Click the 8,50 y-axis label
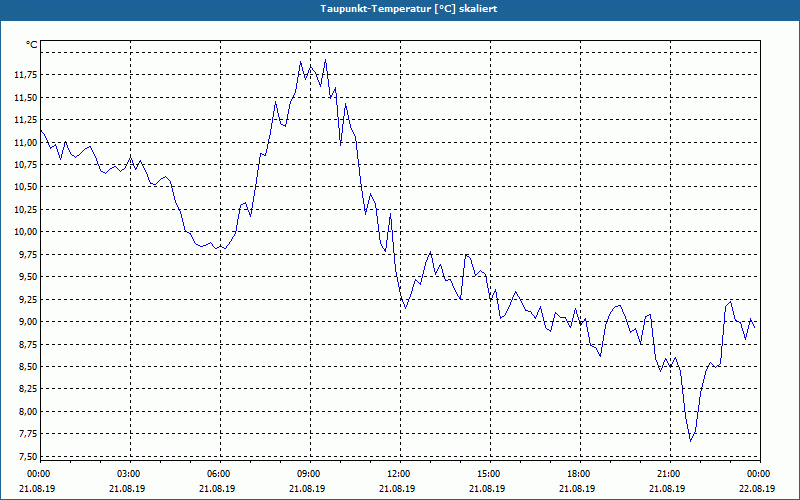 coord(28,366)
